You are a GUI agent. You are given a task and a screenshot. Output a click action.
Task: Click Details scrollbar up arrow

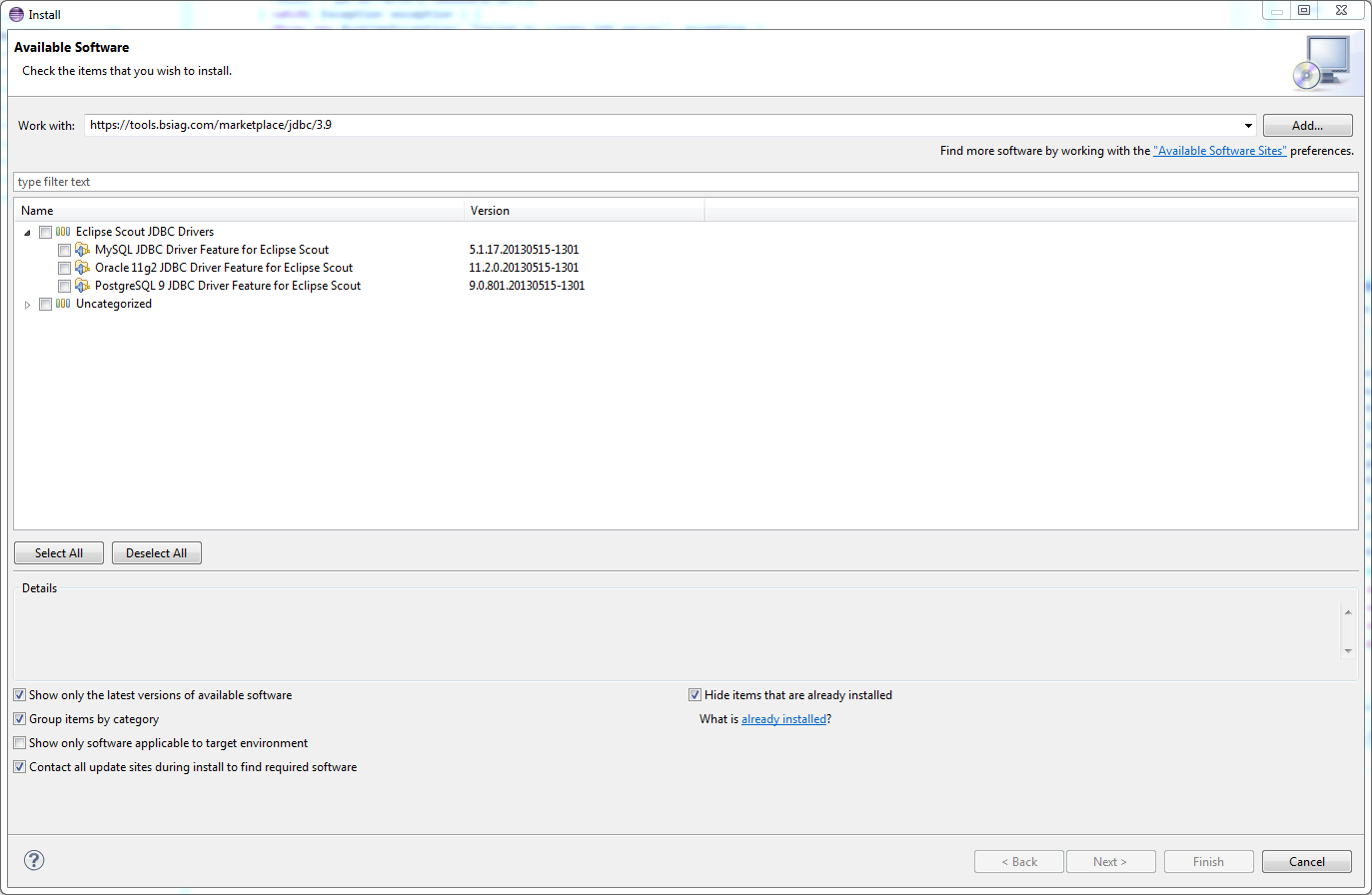pyautogui.click(x=1348, y=612)
